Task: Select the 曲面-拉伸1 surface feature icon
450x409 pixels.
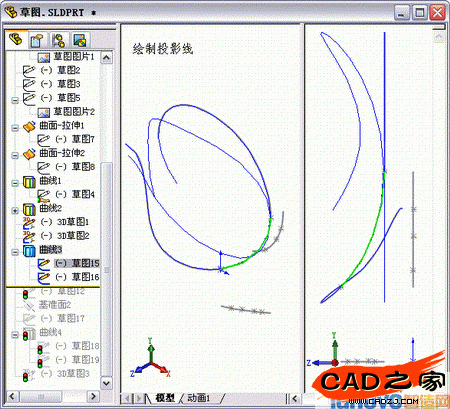Action: 29,126
